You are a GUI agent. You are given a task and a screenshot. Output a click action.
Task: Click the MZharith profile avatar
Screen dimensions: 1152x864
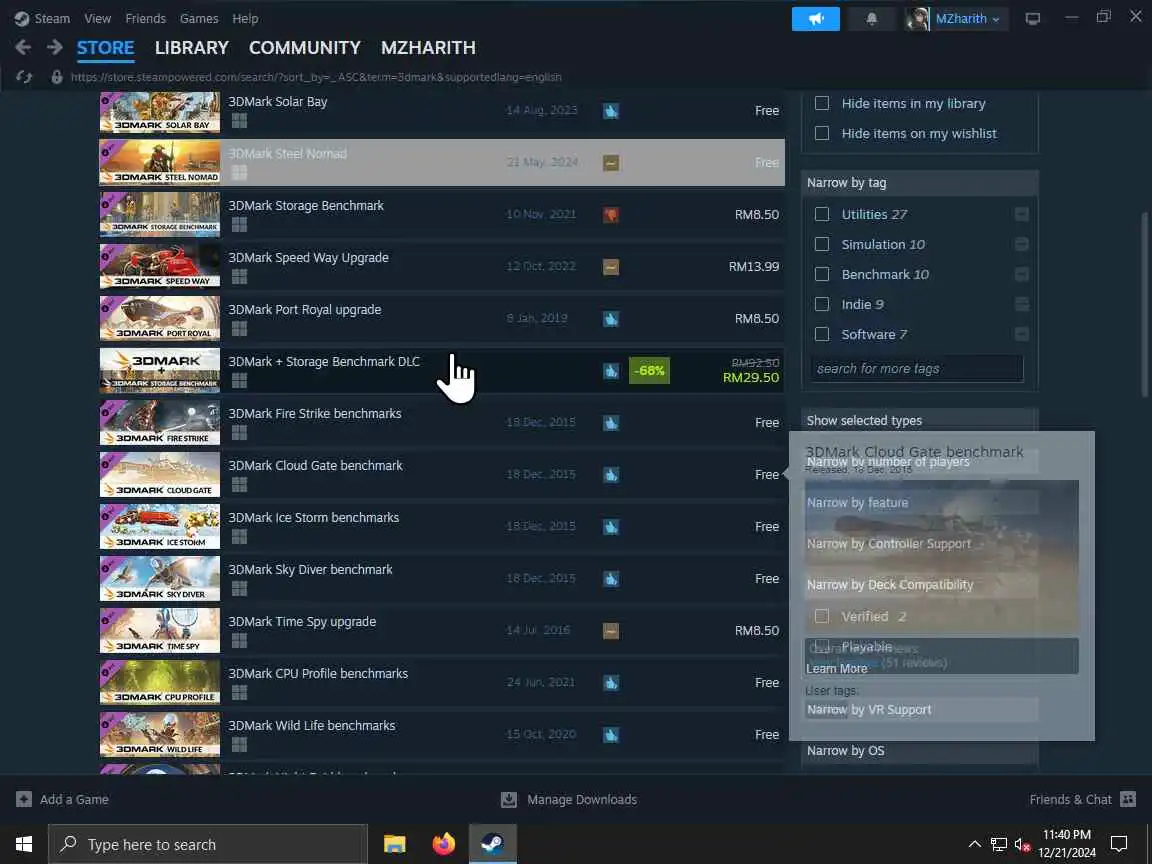pos(917,18)
